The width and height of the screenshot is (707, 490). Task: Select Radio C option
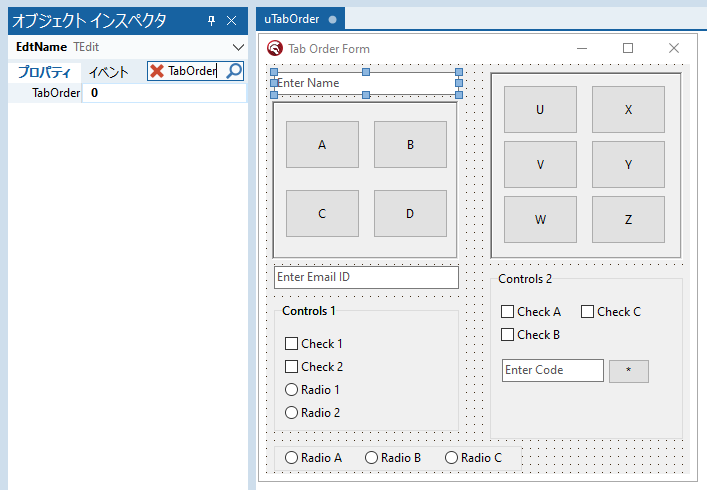click(451, 458)
